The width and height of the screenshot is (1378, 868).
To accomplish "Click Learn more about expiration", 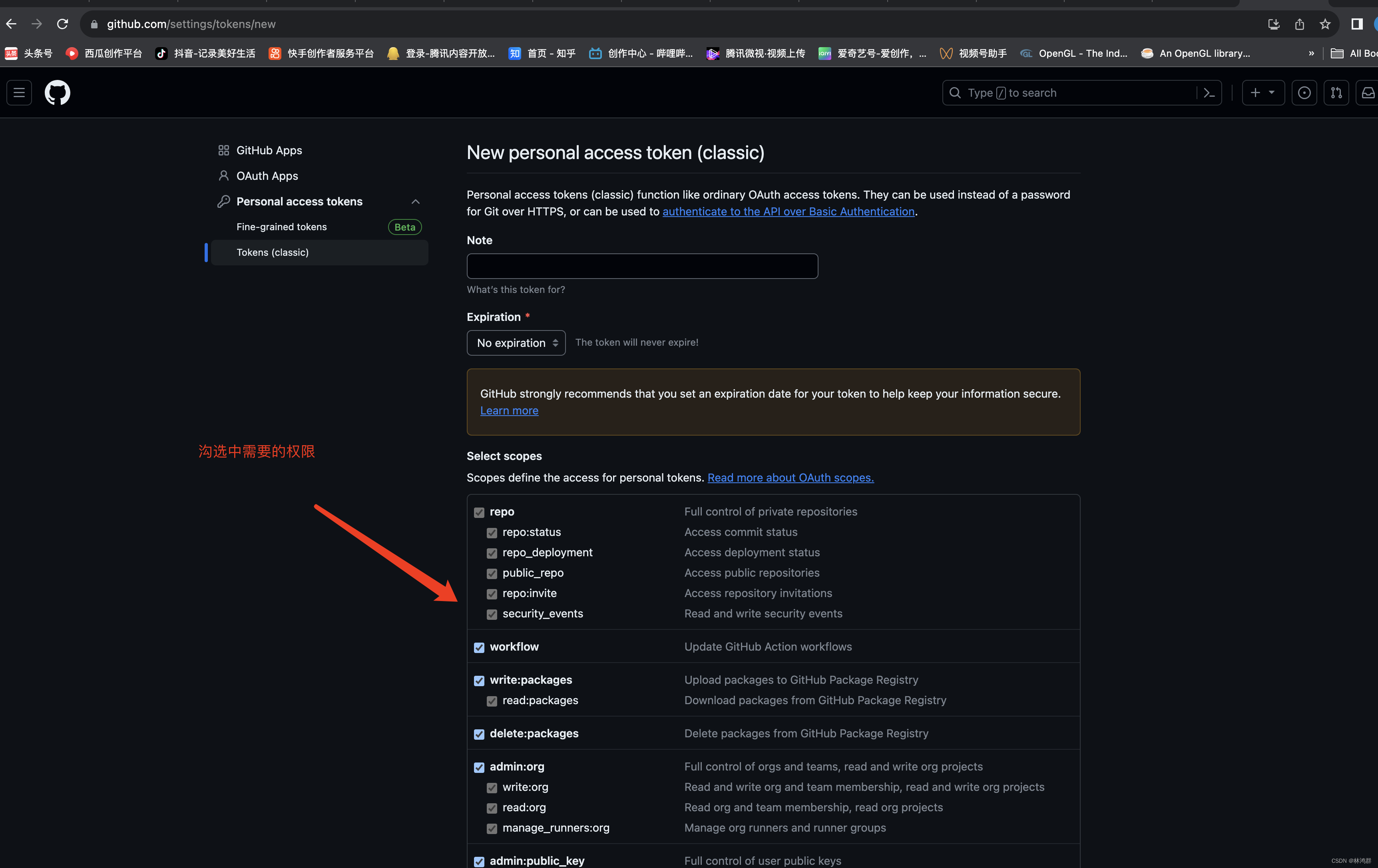I will 509,411.
